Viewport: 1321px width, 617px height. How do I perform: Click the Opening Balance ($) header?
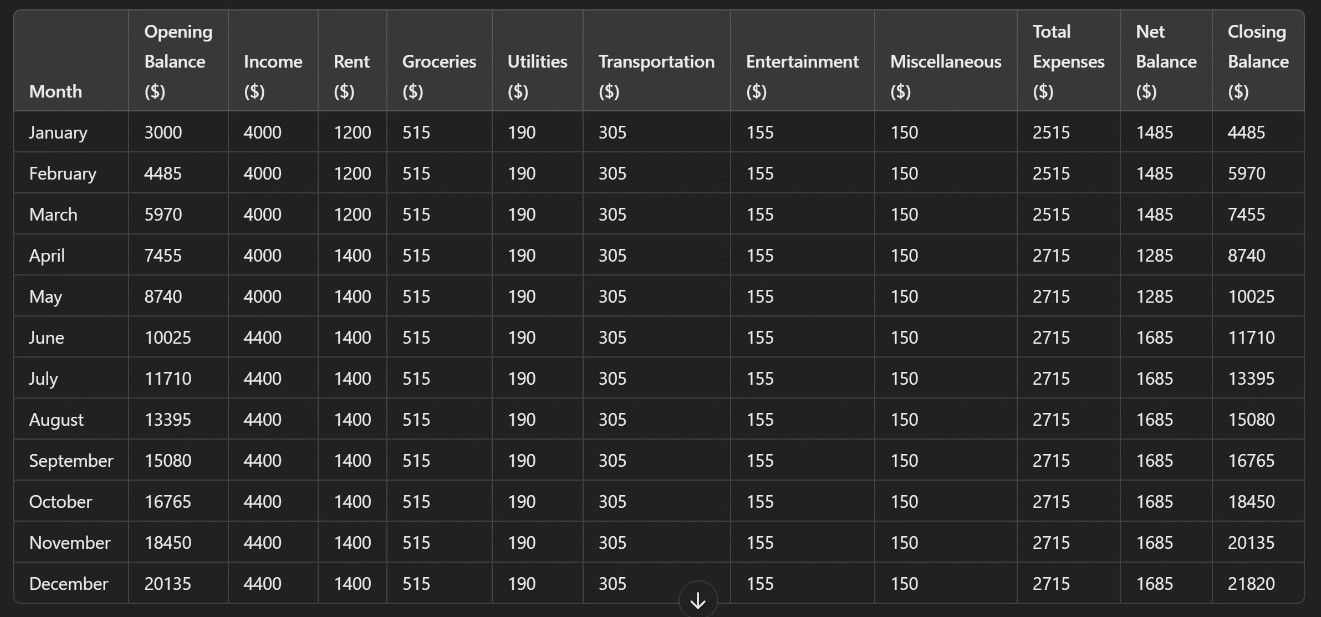(x=178, y=61)
